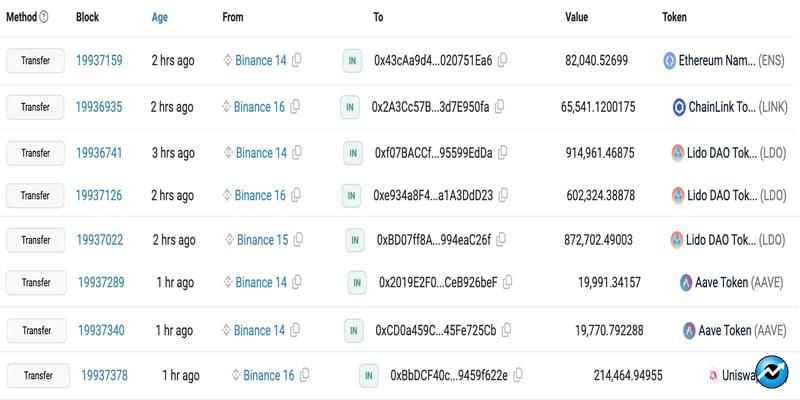Click the Ethereum Name Service token icon
This screenshot has height=400, width=800.
pos(670,61)
